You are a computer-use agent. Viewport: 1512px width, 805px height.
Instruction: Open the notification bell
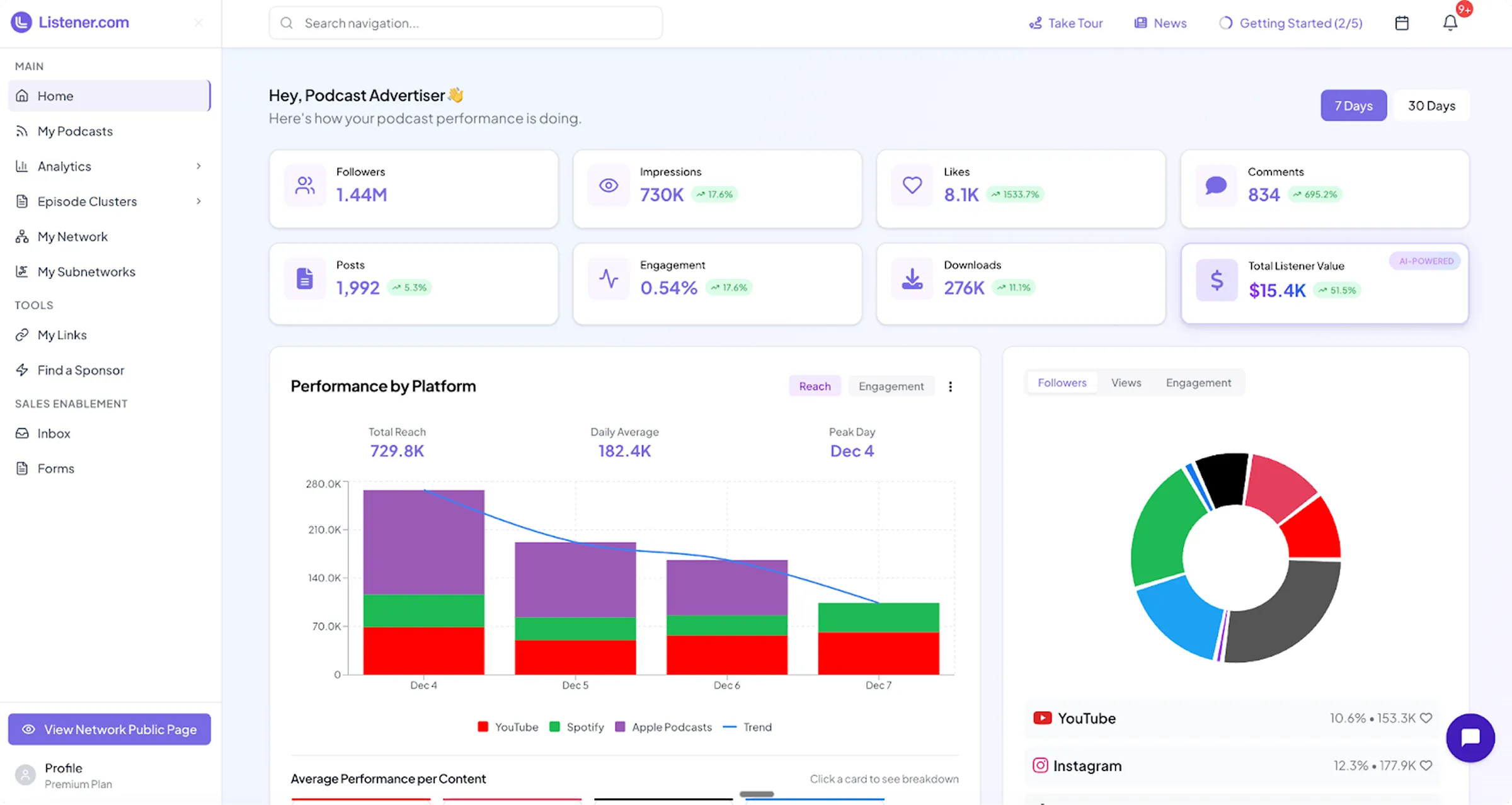[x=1450, y=23]
